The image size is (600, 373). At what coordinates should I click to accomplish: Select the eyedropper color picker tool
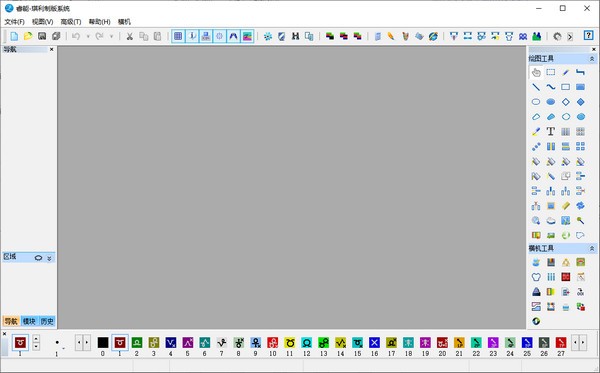[x=536, y=132]
